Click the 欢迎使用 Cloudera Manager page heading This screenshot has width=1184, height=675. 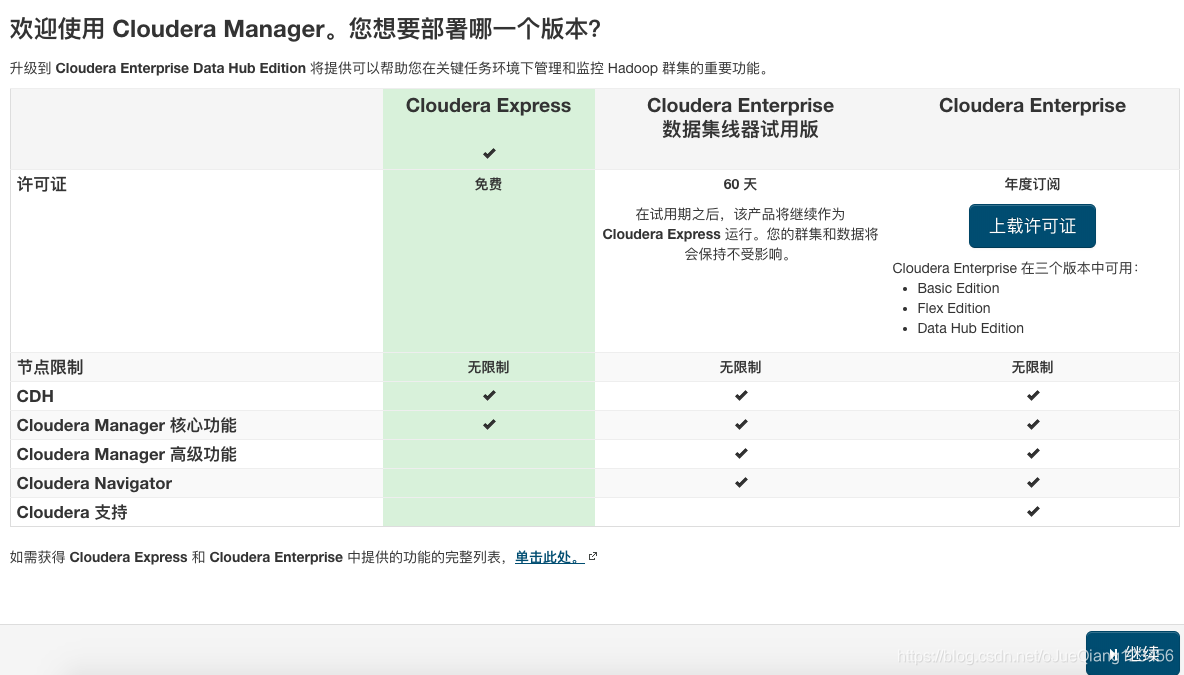305,29
